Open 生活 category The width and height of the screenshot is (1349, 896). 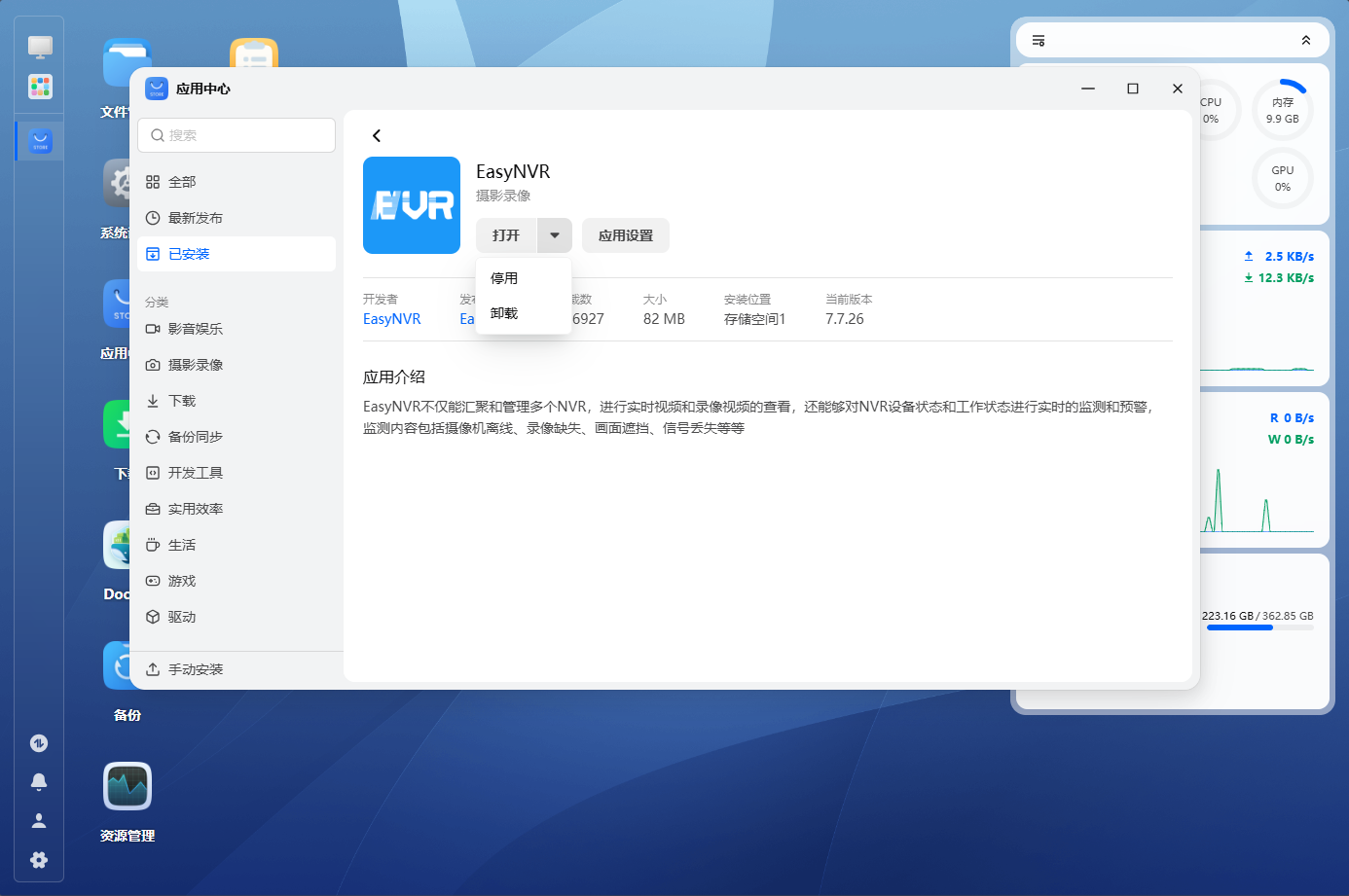coord(237,545)
